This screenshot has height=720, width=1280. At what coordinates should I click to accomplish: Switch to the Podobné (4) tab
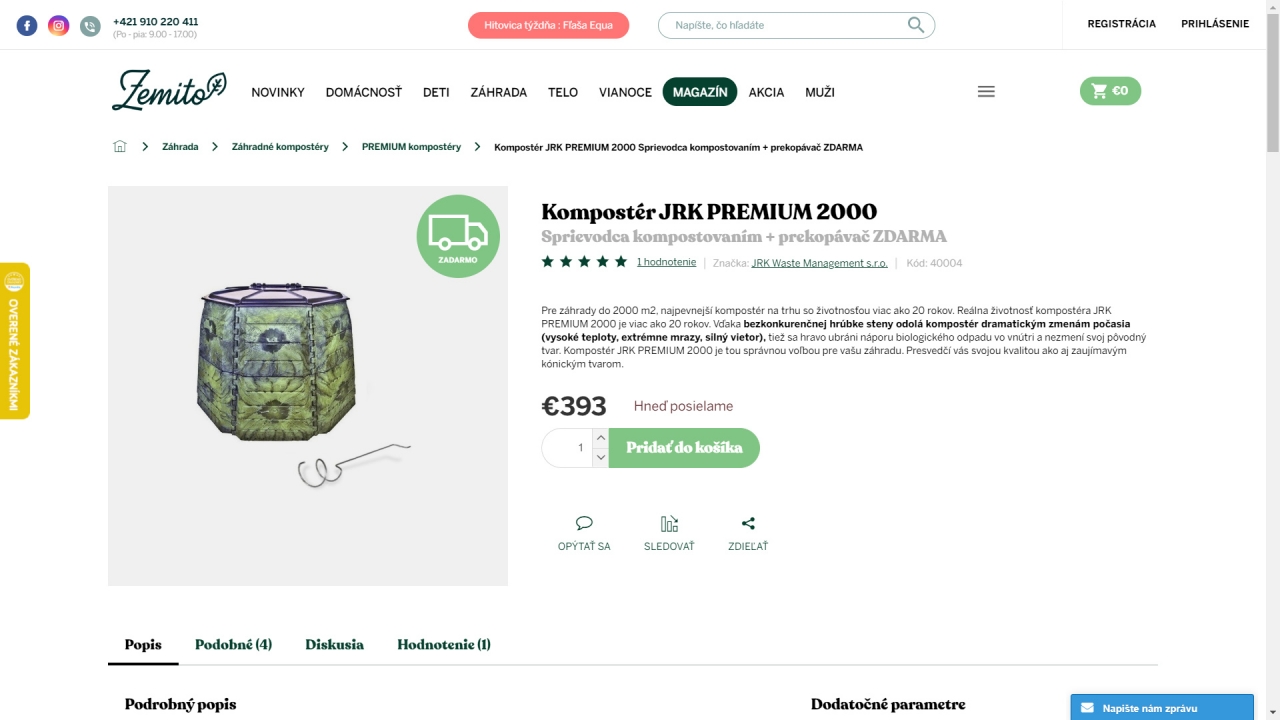233,644
